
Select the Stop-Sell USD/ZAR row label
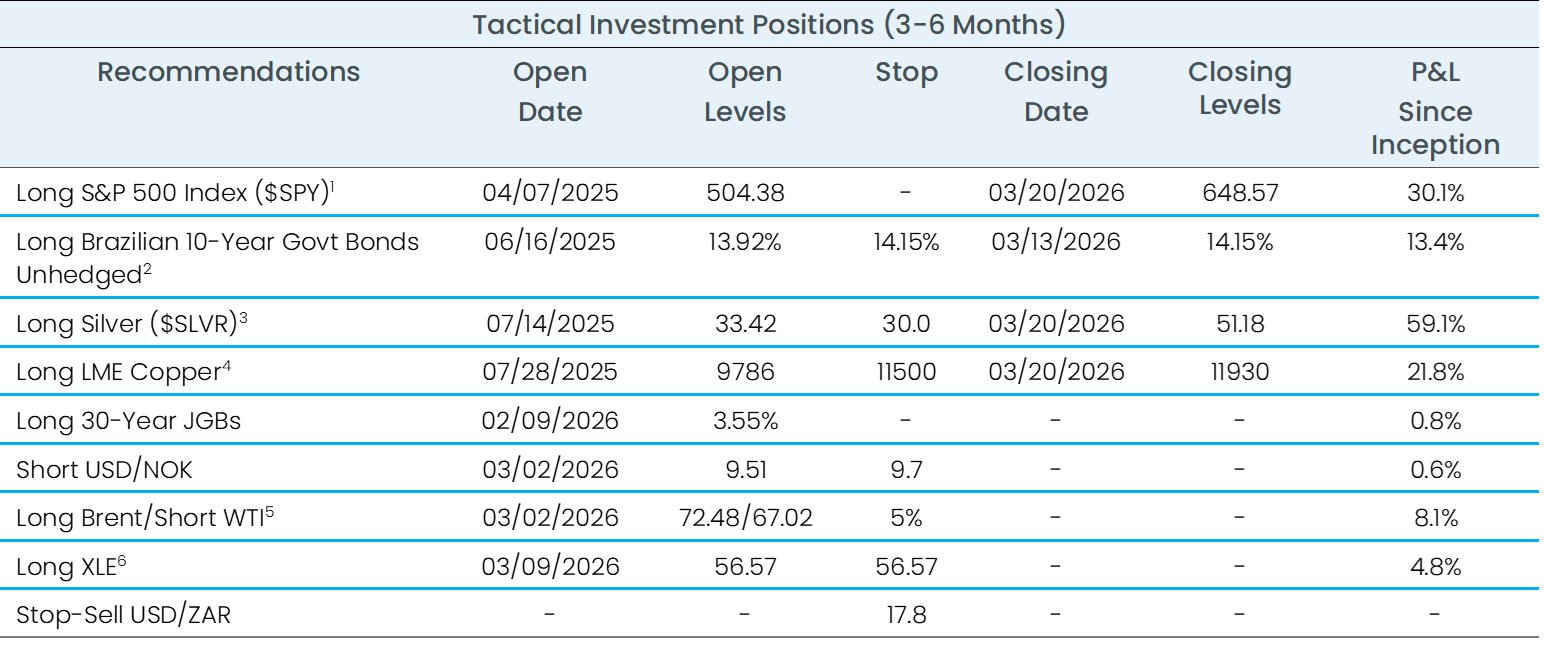click(123, 615)
